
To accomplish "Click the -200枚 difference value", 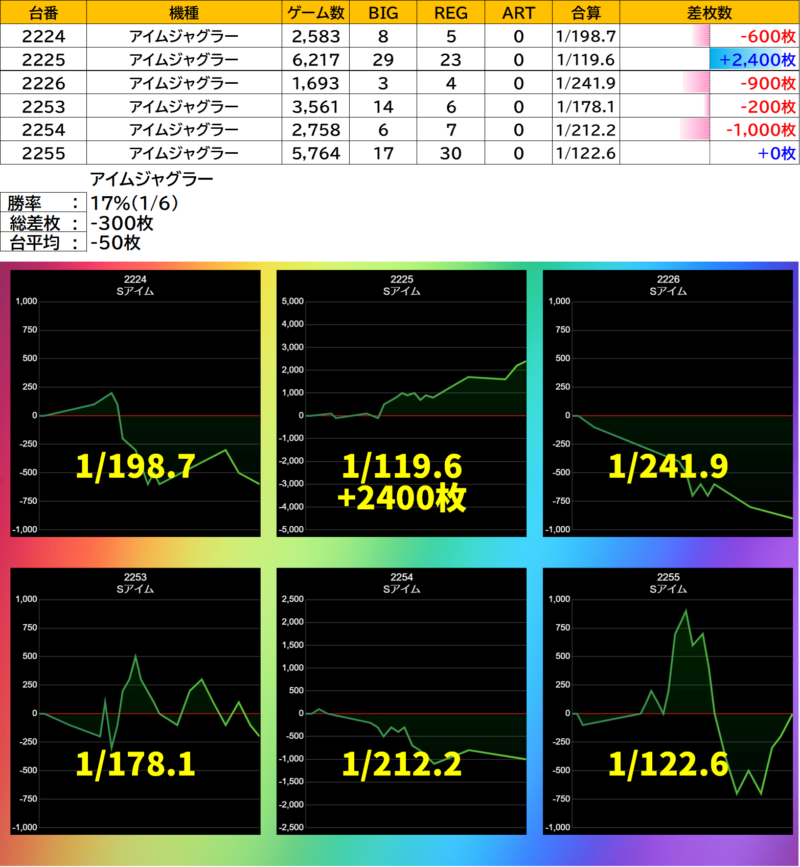I will [768, 107].
